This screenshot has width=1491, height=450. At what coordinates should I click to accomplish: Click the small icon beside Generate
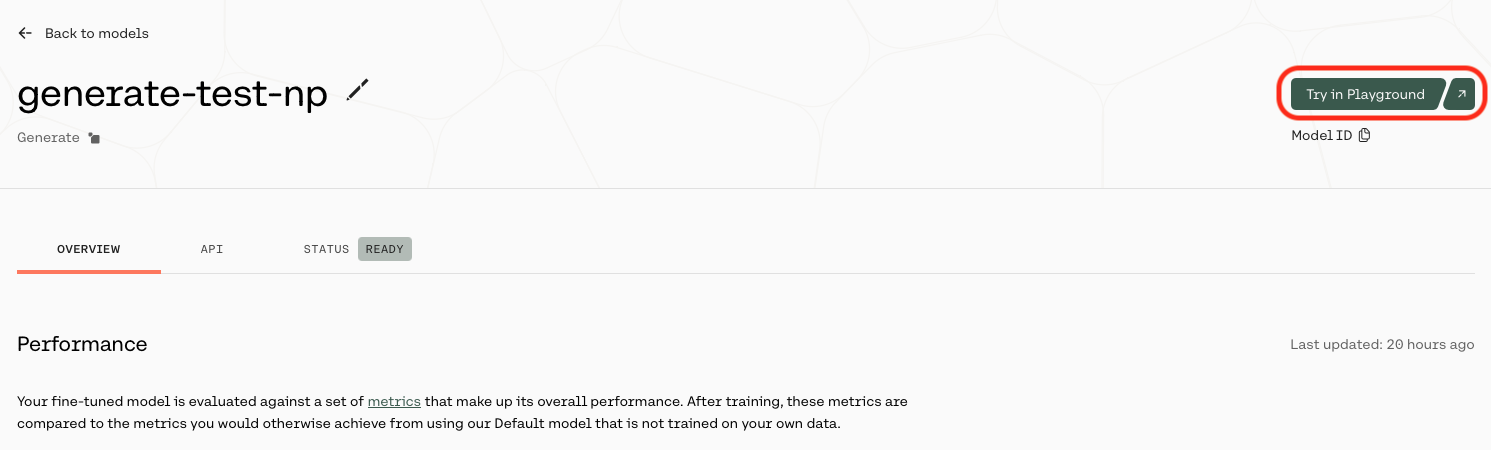click(94, 138)
